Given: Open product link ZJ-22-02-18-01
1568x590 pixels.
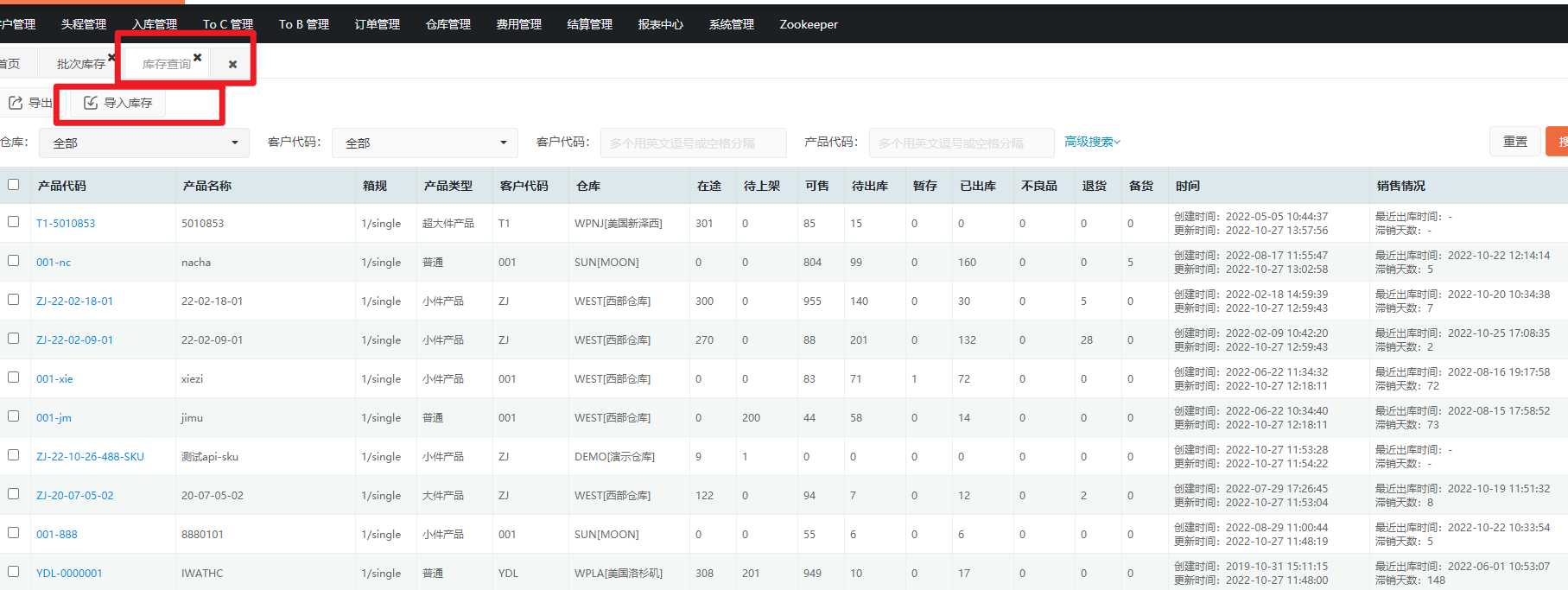Looking at the screenshot, I should click(x=74, y=301).
